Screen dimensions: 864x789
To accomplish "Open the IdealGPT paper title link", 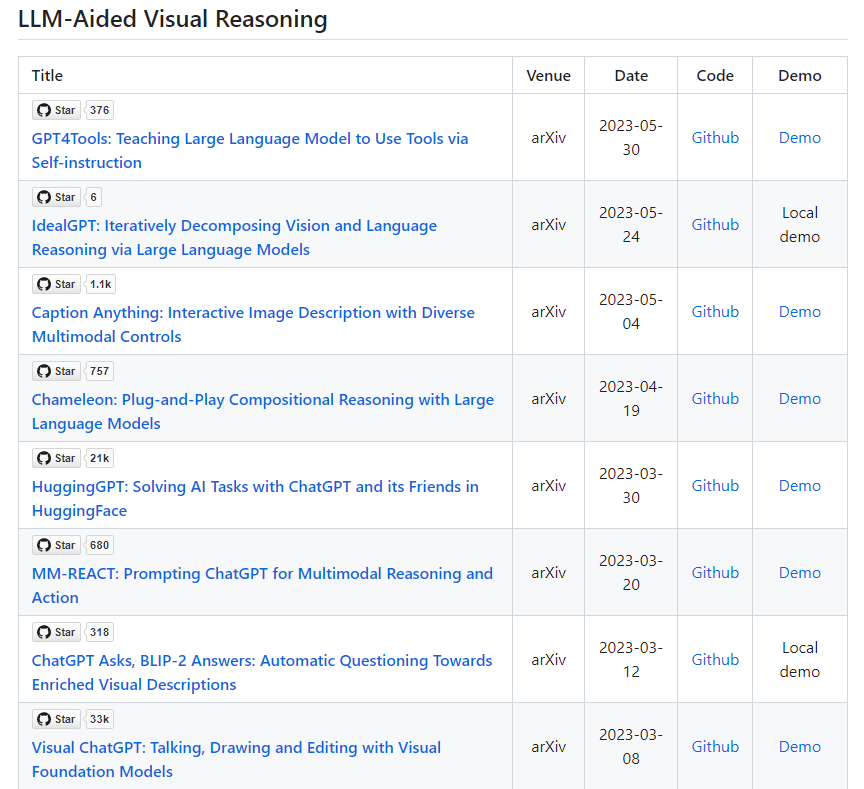I will click(x=234, y=237).
